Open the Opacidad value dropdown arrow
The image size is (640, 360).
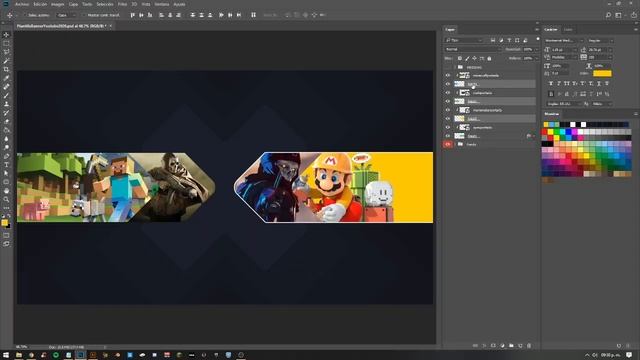click(536, 49)
